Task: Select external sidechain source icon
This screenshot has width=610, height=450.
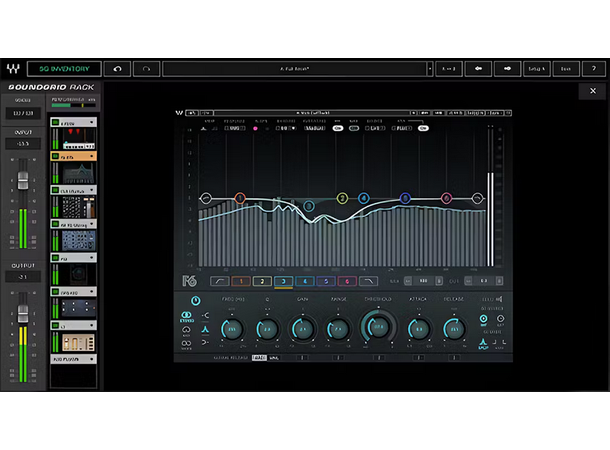Action: point(501,319)
